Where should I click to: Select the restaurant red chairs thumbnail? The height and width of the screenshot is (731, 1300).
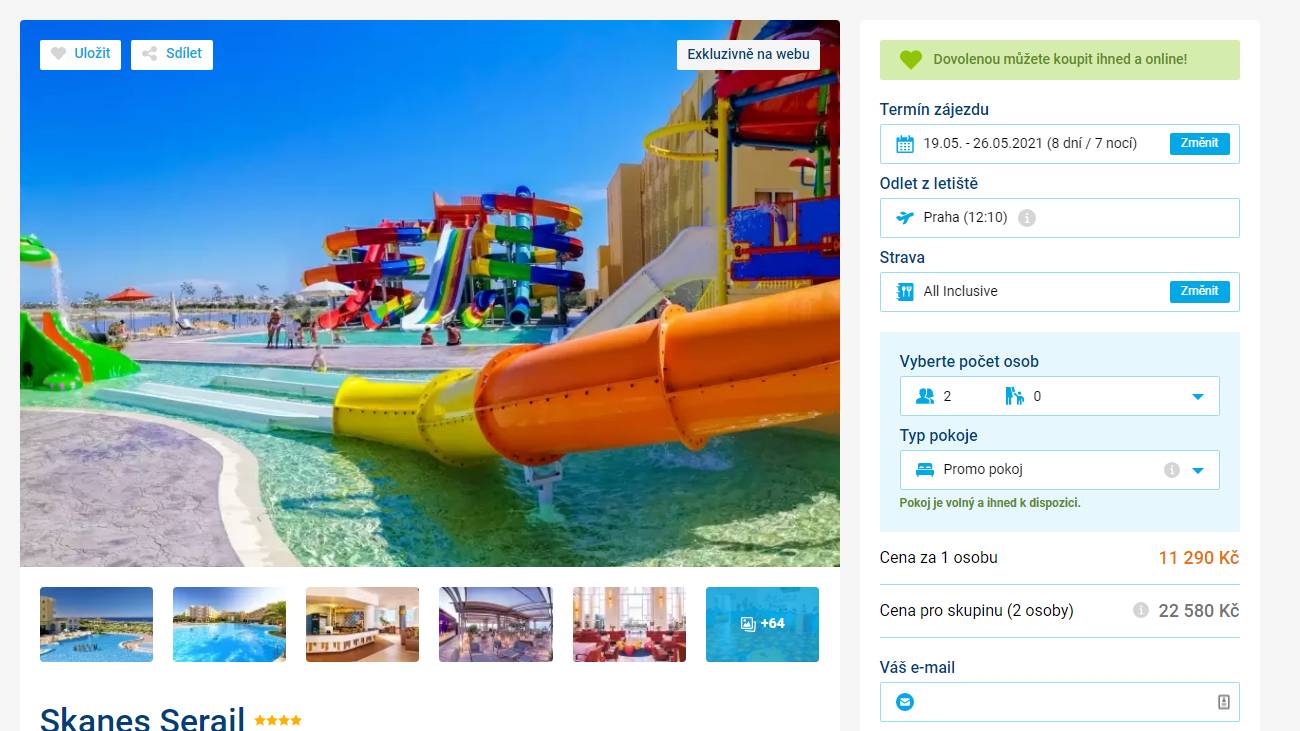(629, 624)
